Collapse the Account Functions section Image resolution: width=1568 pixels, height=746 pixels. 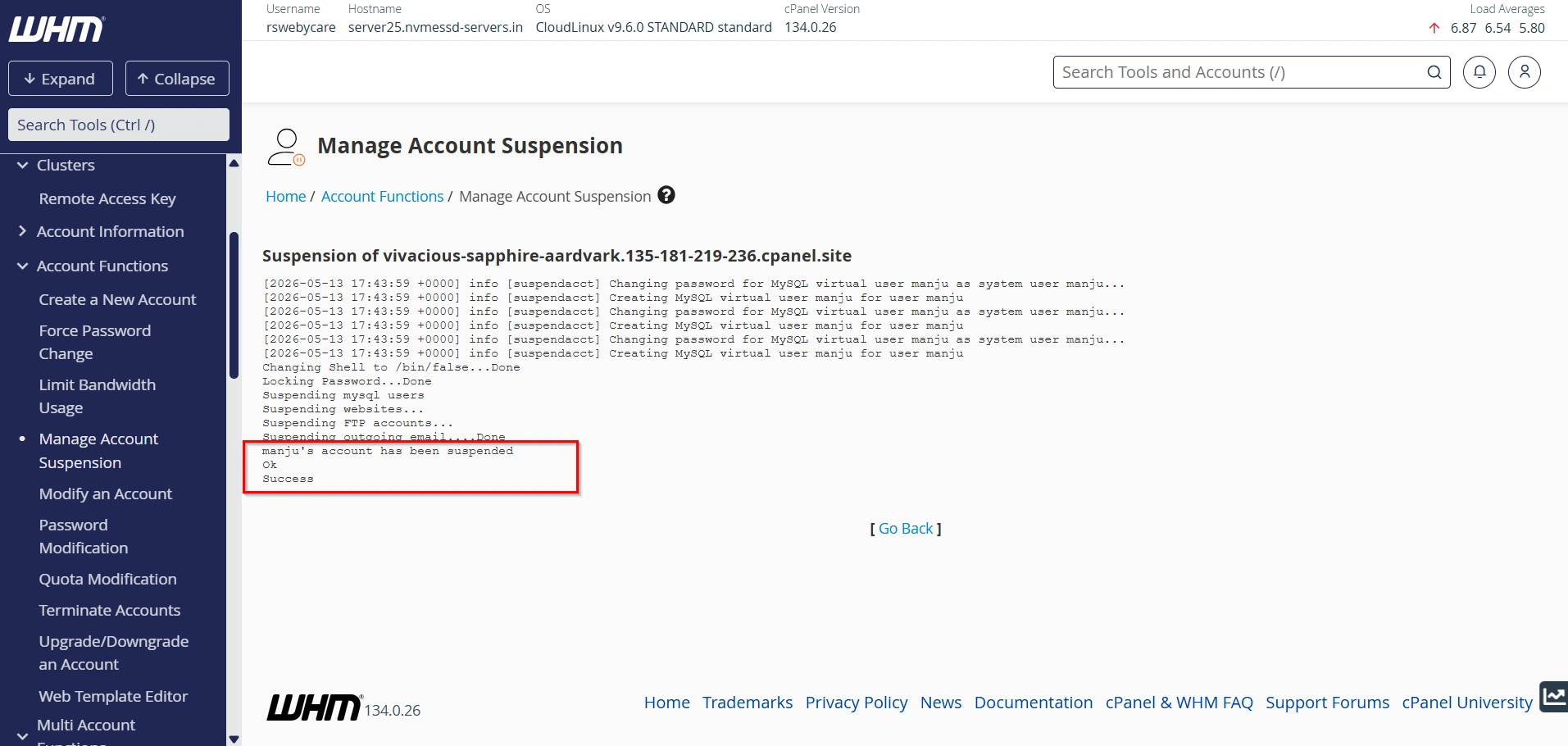(x=22, y=266)
